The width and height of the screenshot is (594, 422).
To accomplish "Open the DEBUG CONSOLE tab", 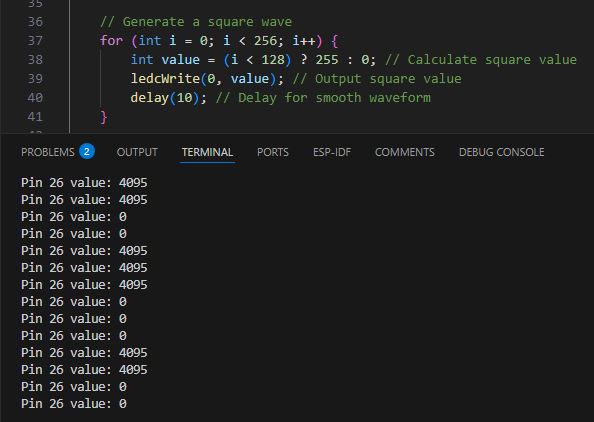I will [x=502, y=152].
